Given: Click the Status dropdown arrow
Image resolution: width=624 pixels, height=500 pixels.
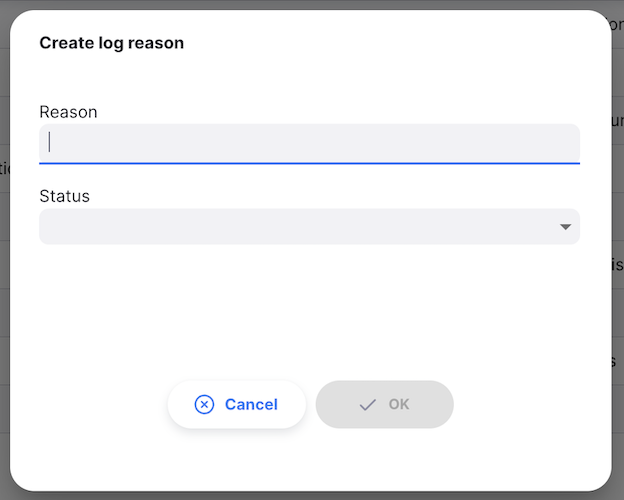Looking at the screenshot, I should coord(565,227).
